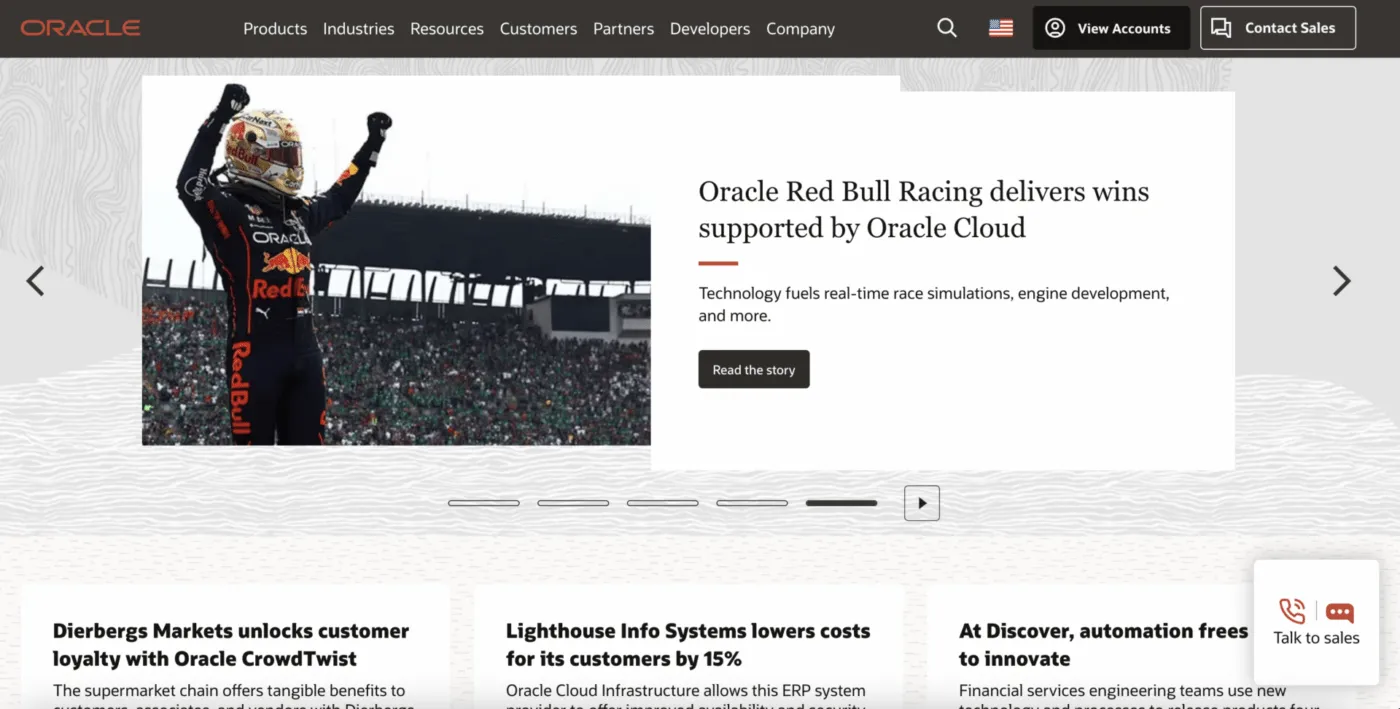The height and width of the screenshot is (709, 1400).
Task: Play the carousel slideshow
Action: tap(921, 503)
